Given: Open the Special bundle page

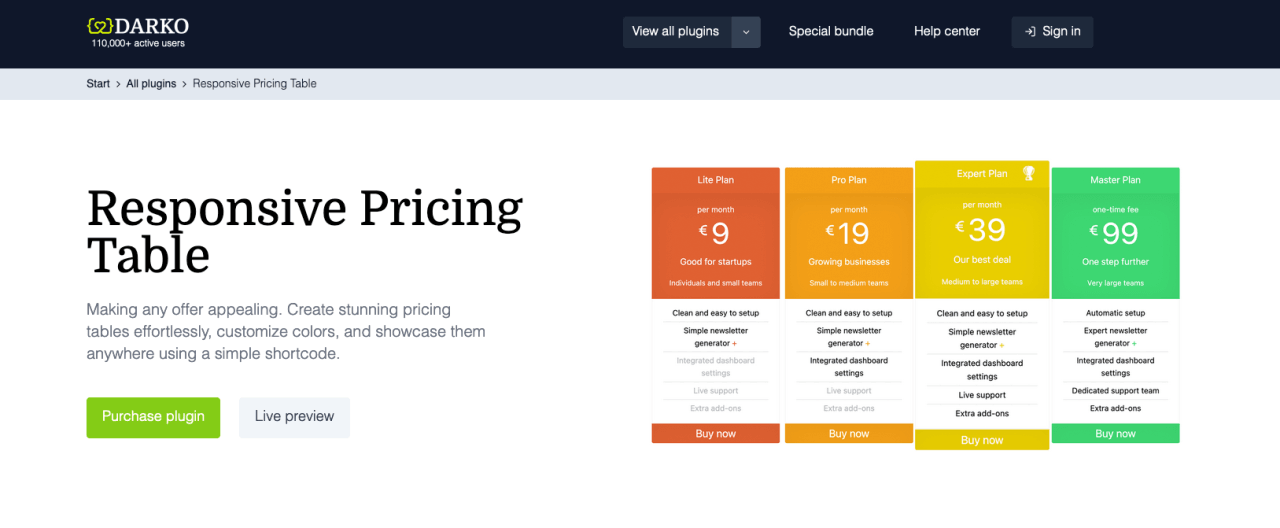Looking at the screenshot, I should coord(830,32).
